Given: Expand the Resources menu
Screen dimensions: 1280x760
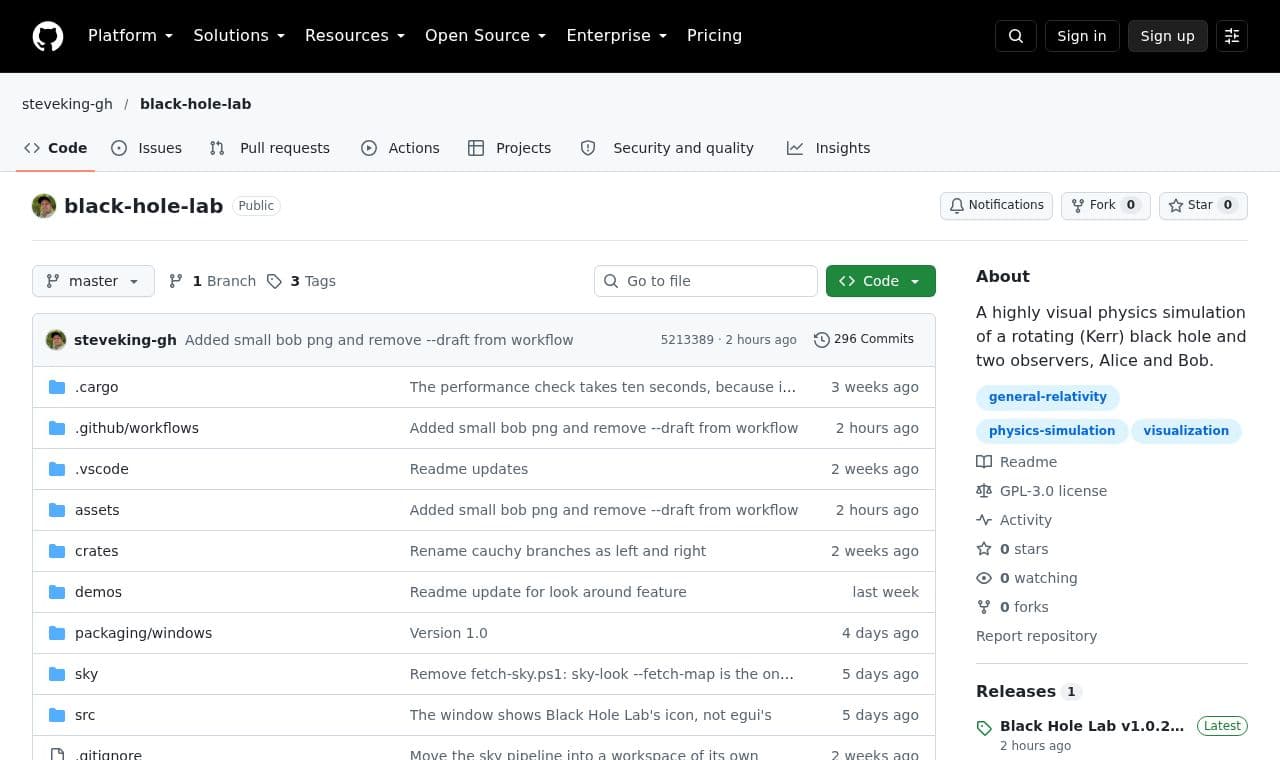Looking at the screenshot, I should 355,36.
